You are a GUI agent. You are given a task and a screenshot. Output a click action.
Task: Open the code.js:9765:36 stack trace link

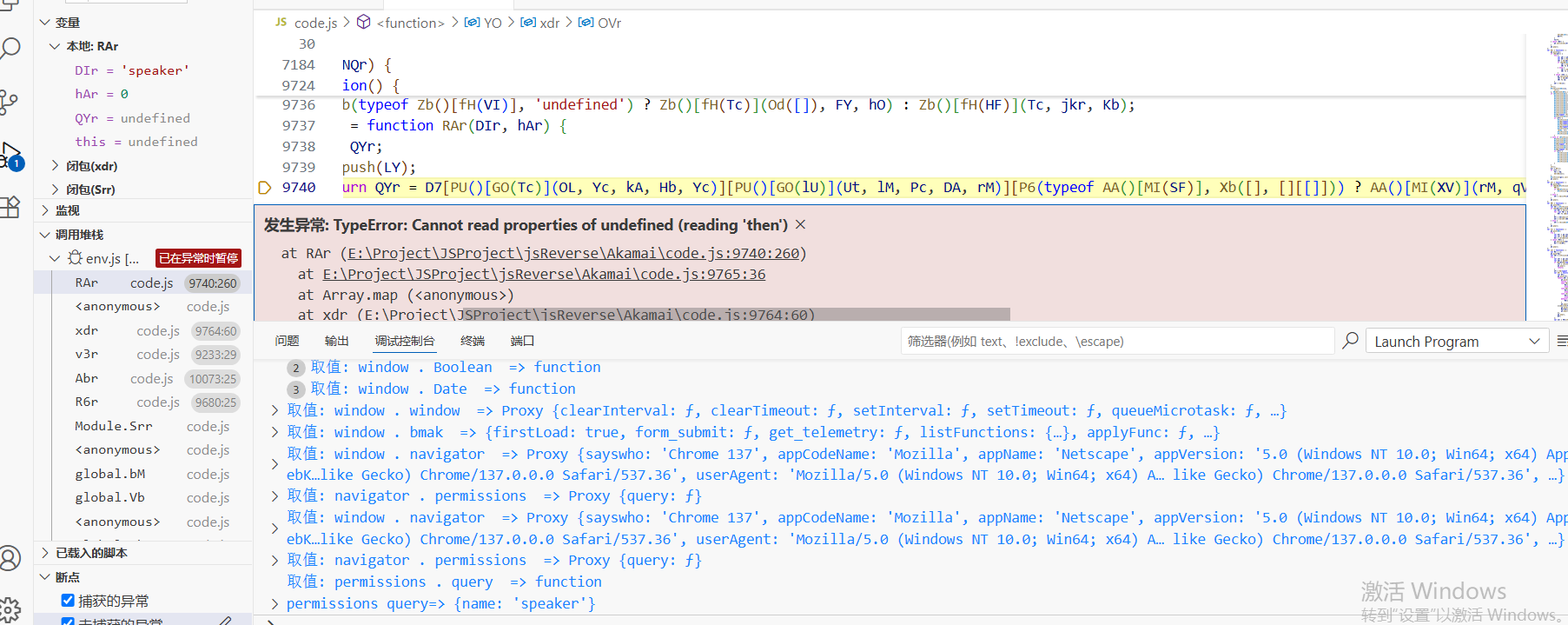coord(544,275)
